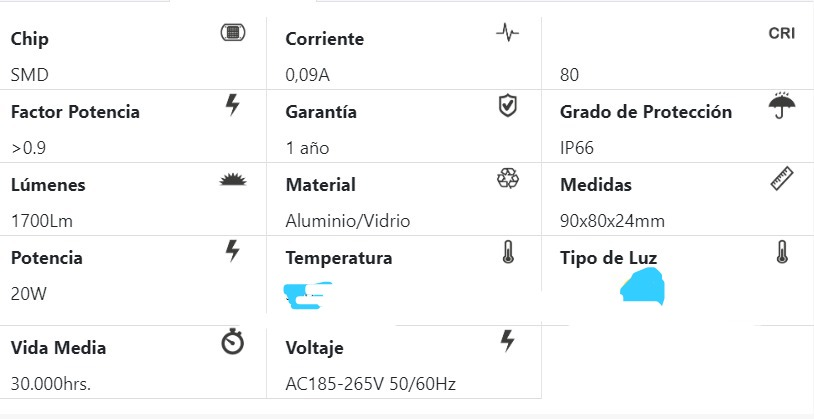Click the Aluminio/Vidrio material value
The image size is (814, 419).
coord(347,221)
